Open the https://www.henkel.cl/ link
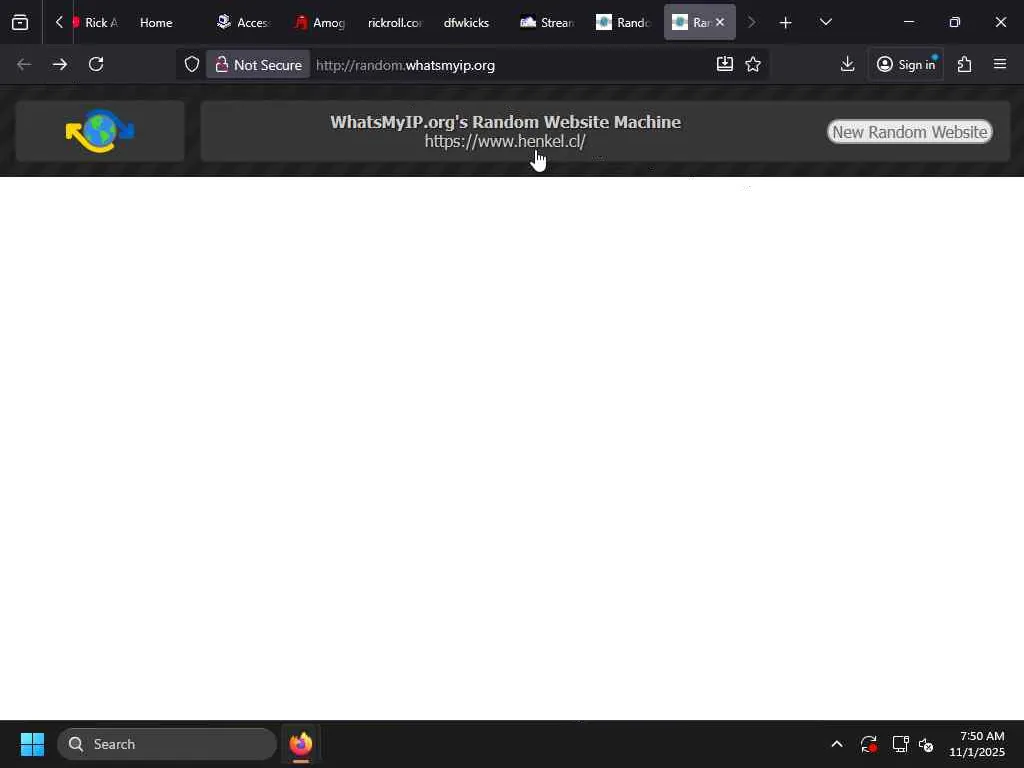 (x=505, y=141)
